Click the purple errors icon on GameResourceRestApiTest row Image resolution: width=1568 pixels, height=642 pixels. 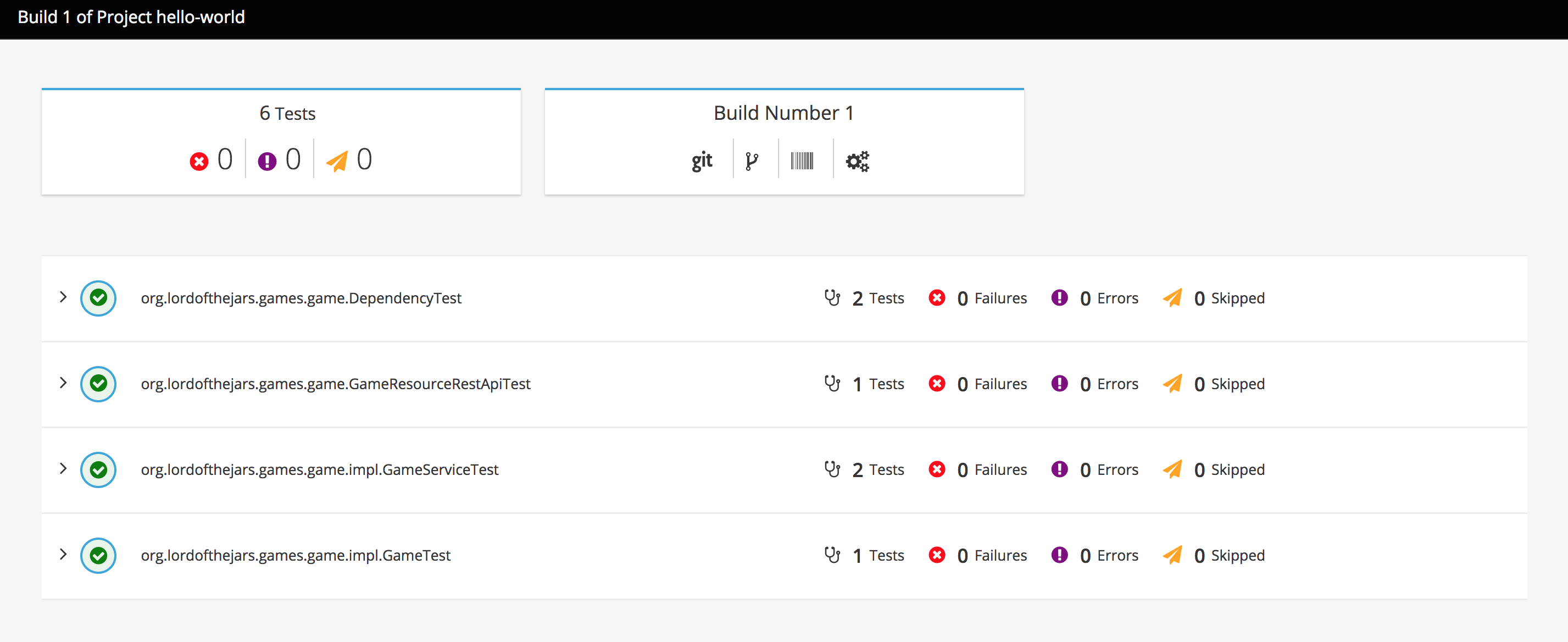point(1059,383)
